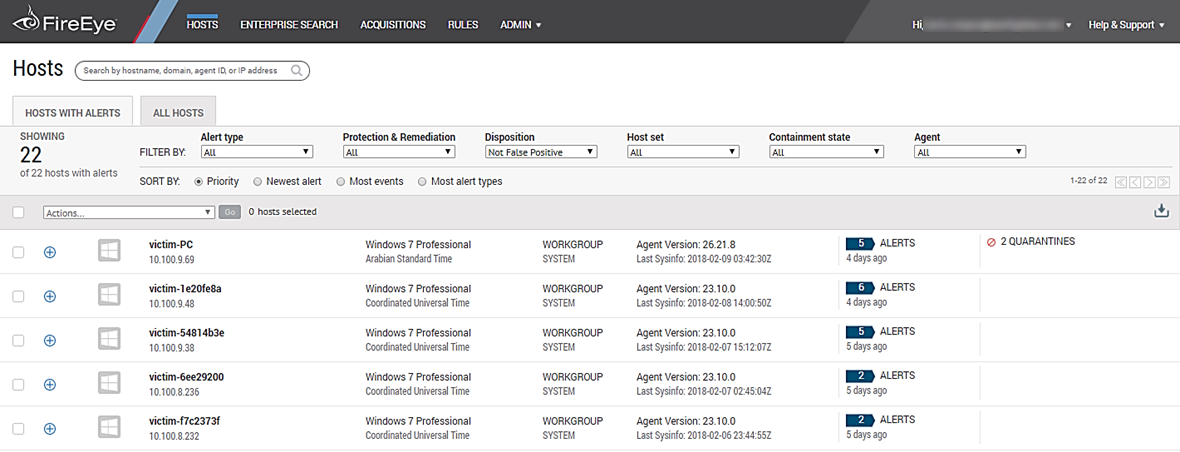Expand the Disposition dropdown
The image size is (1180, 452).
540,152
